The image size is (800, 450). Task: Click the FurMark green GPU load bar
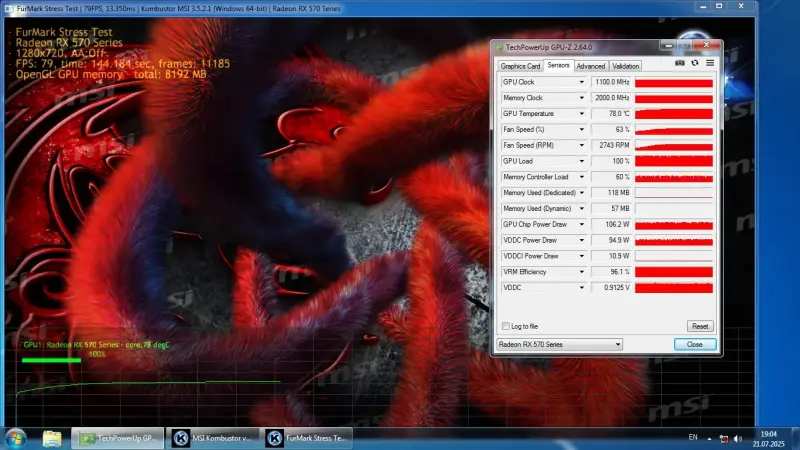coord(51,360)
